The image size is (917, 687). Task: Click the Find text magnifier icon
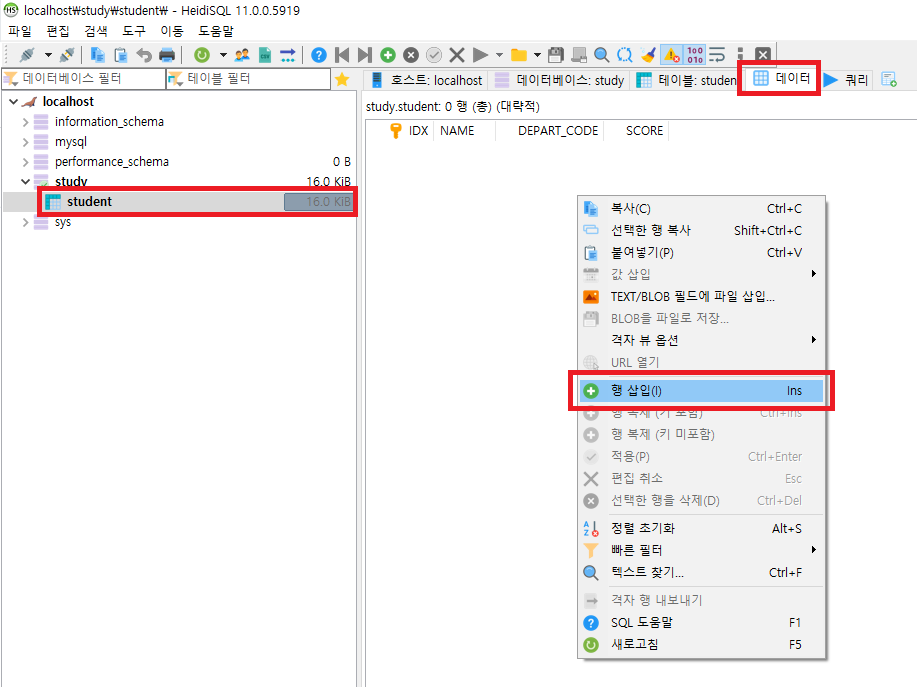point(602,55)
